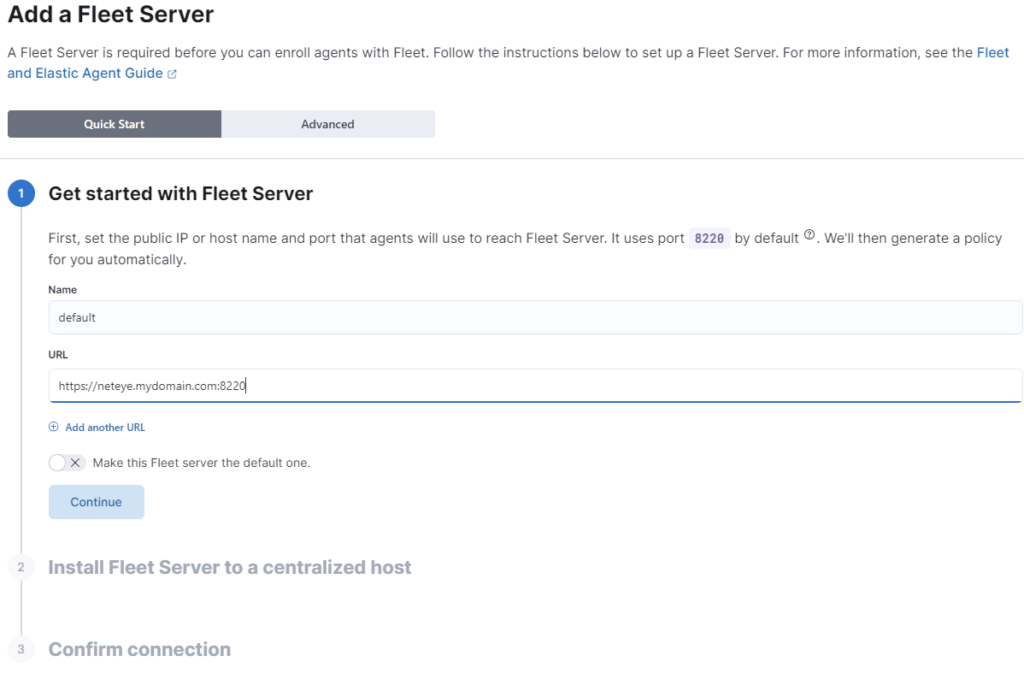Click the external link icon after Agent Guide
The image size is (1024, 697).
click(x=172, y=74)
